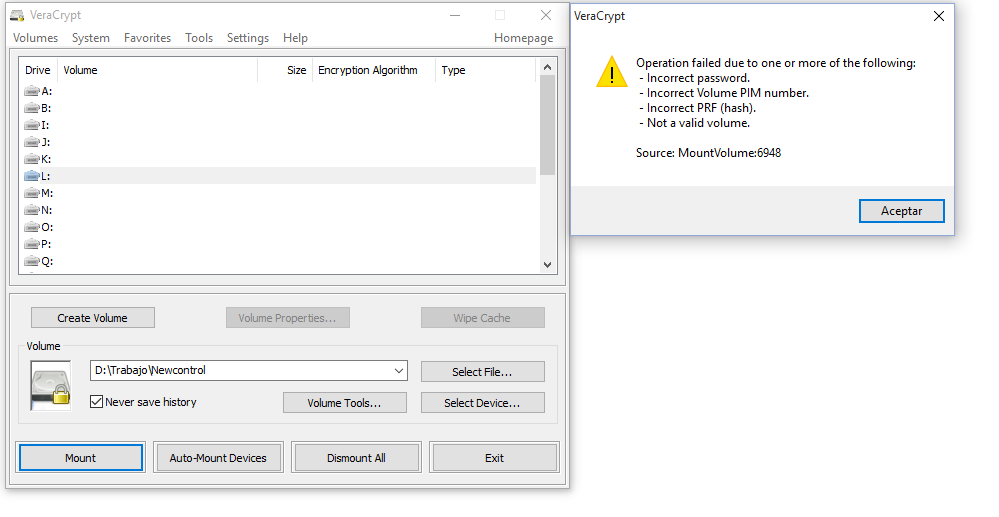Open the Help menu
The image size is (999, 517).
[x=295, y=38]
